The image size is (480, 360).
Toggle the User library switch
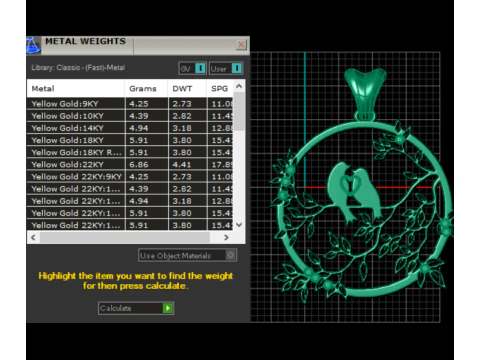point(226,68)
